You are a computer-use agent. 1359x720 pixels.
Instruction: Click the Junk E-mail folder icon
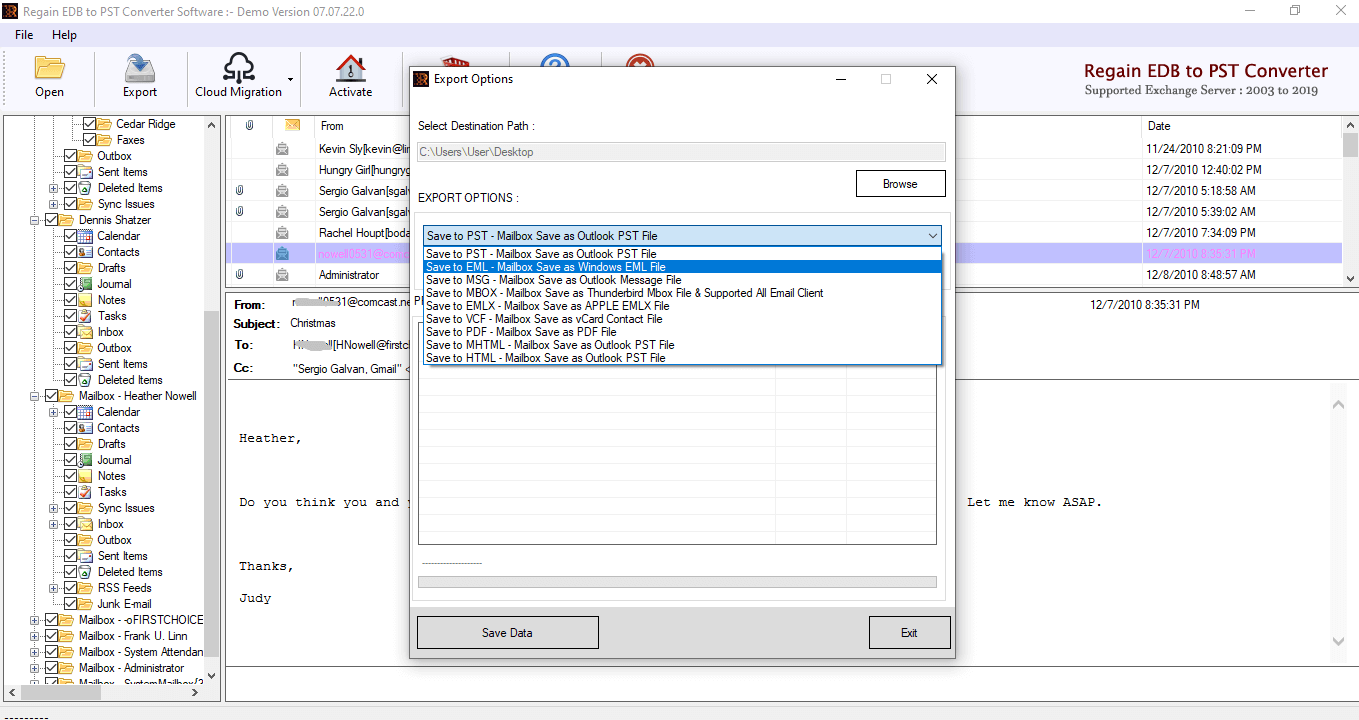[x=86, y=604]
